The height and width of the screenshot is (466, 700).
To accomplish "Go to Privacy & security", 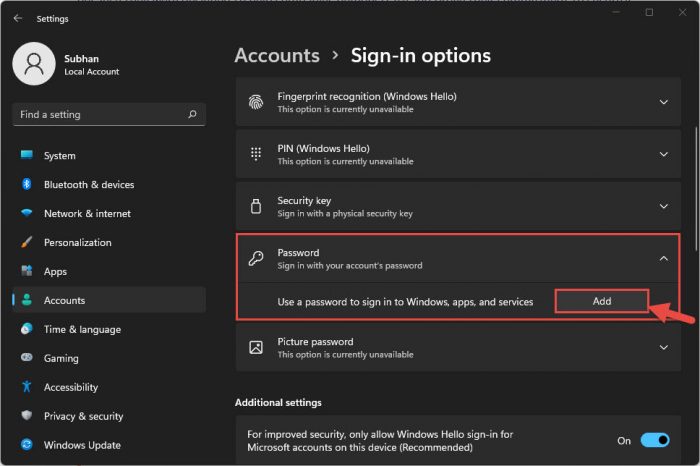I will (x=109, y=416).
